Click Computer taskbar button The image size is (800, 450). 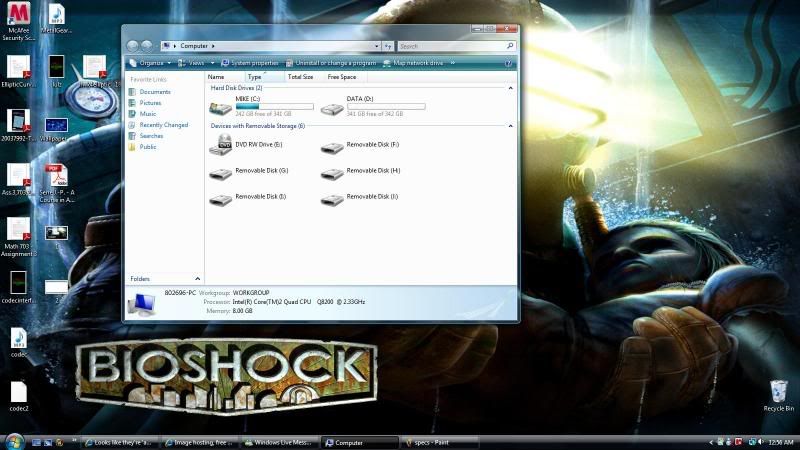[x=360, y=442]
